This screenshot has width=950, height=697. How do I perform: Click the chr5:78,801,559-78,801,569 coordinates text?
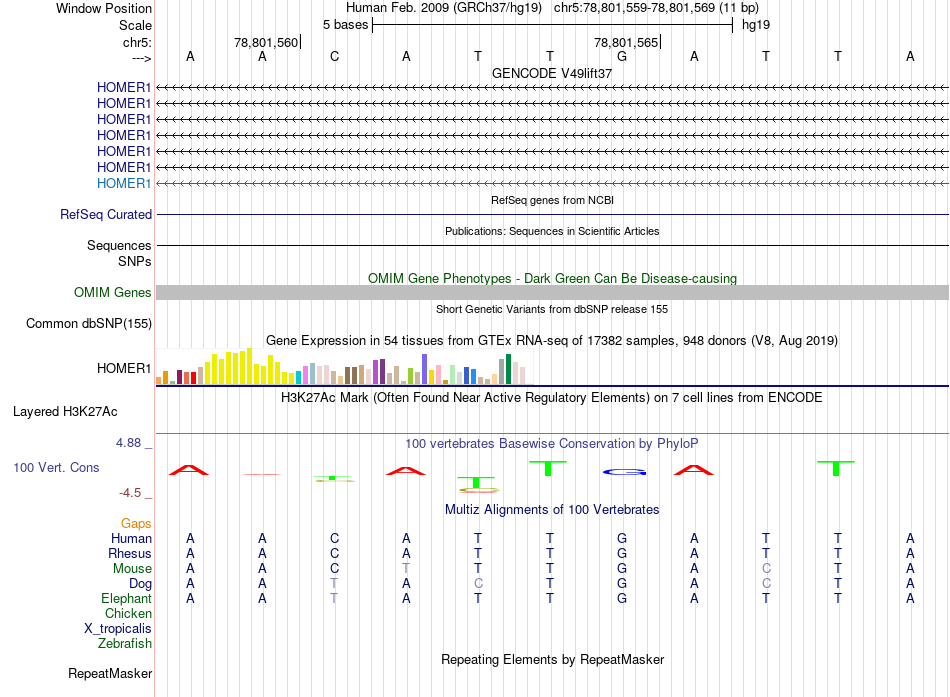click(x=656, y=8)
